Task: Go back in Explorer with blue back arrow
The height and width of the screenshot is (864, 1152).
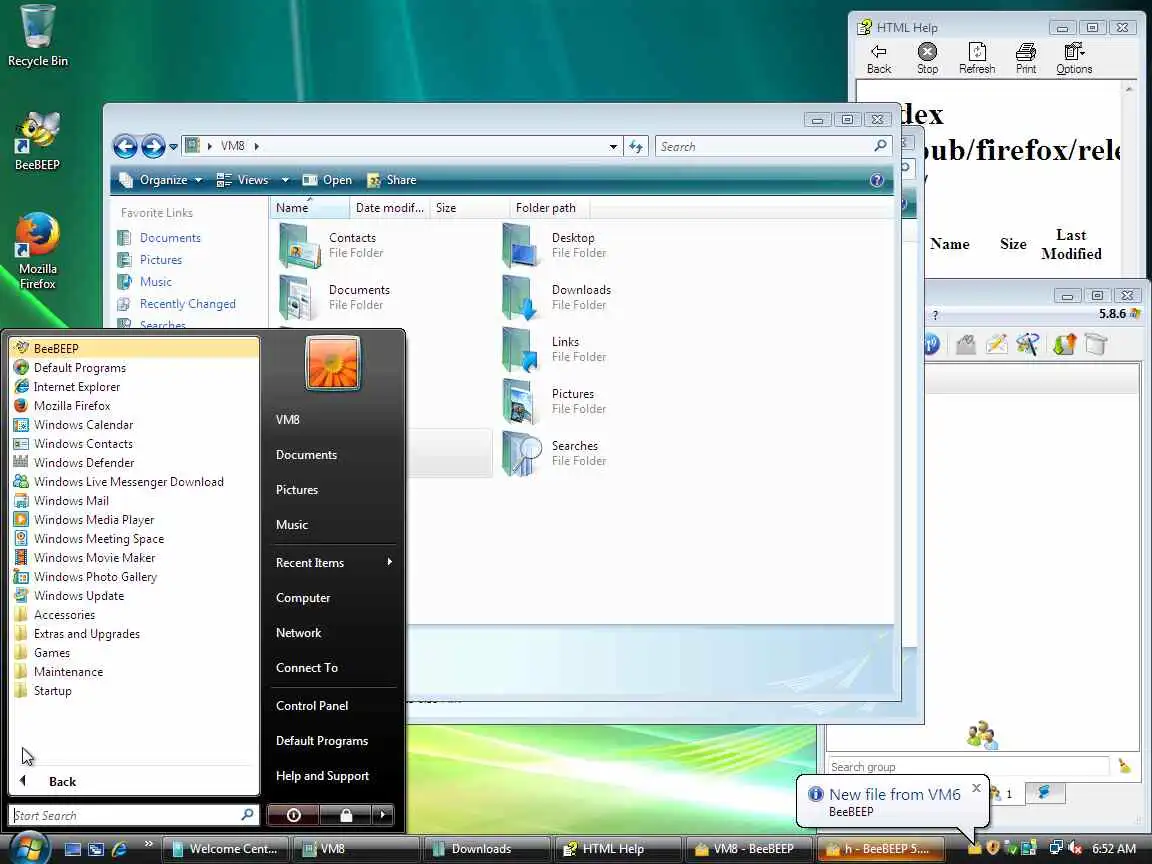Action: 125,146
